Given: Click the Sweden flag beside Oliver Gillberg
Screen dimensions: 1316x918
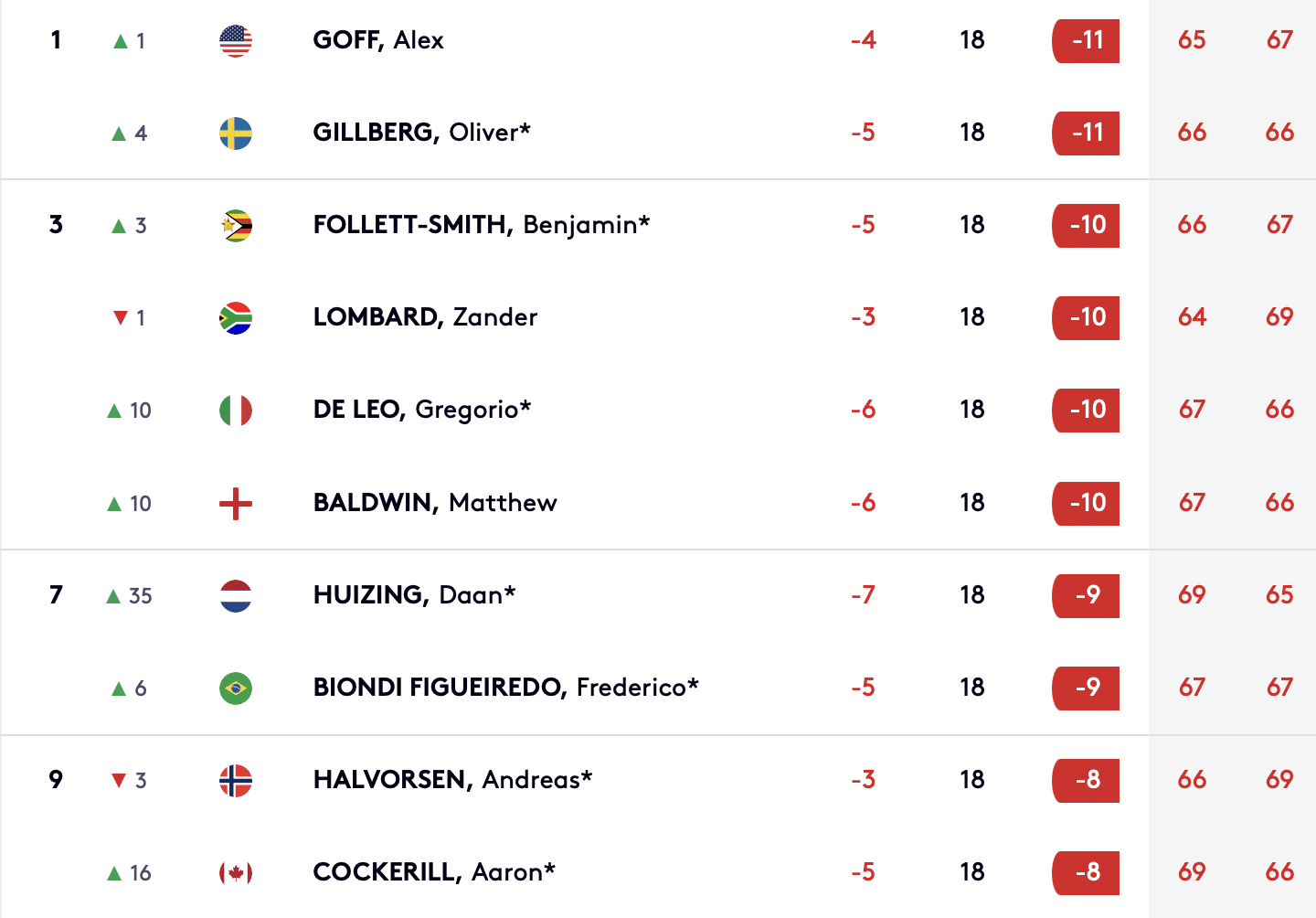Looking at the screenshot, I should pyautogui.click(x=236, y=133).
